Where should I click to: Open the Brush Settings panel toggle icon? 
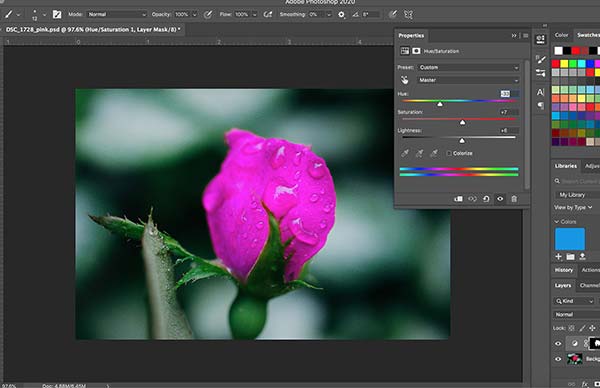(x=57, y=15)
